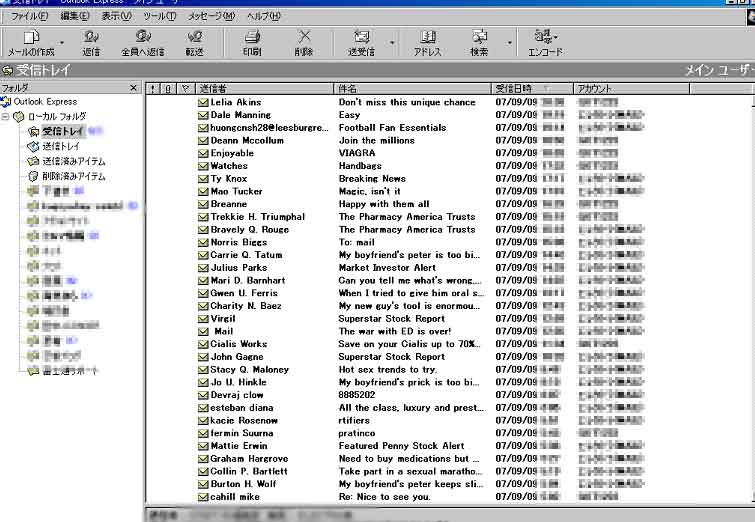Click envelope icon for Dale Manning message
This screenshot has width=755, height=522.
click(203, 115)
